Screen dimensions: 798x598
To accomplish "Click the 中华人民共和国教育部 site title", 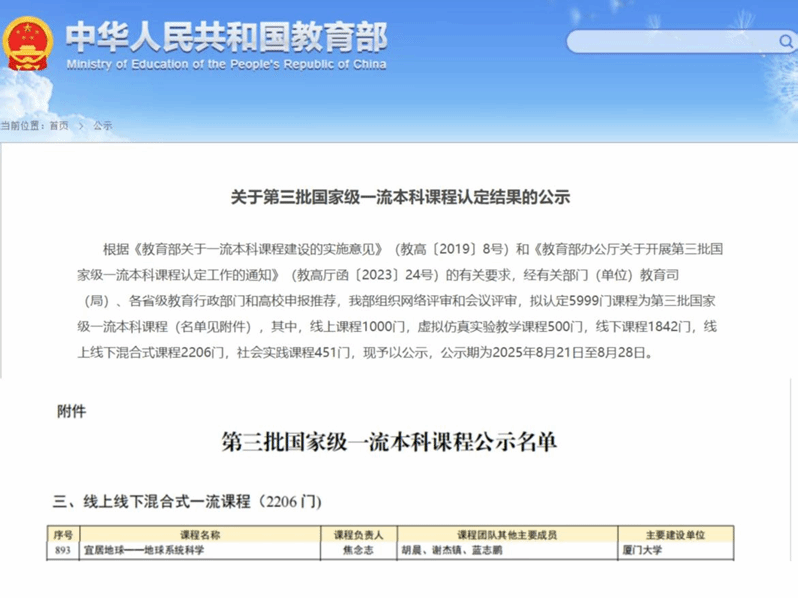I will coord(226,35).
